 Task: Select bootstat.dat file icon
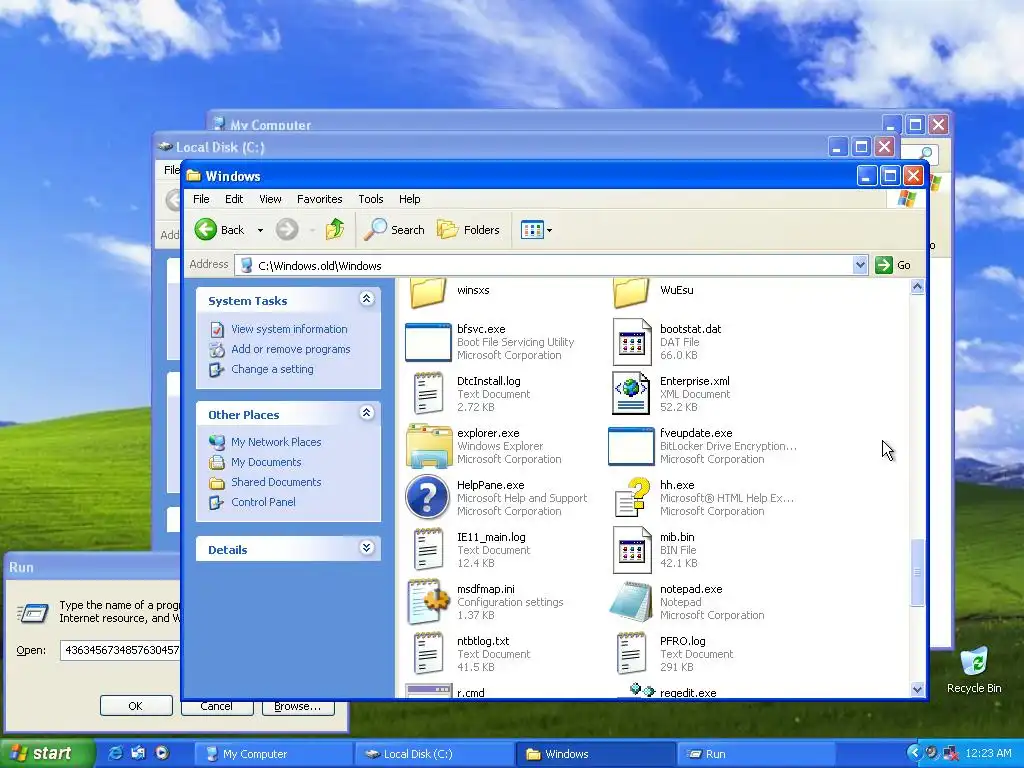[x=632, y=342]
